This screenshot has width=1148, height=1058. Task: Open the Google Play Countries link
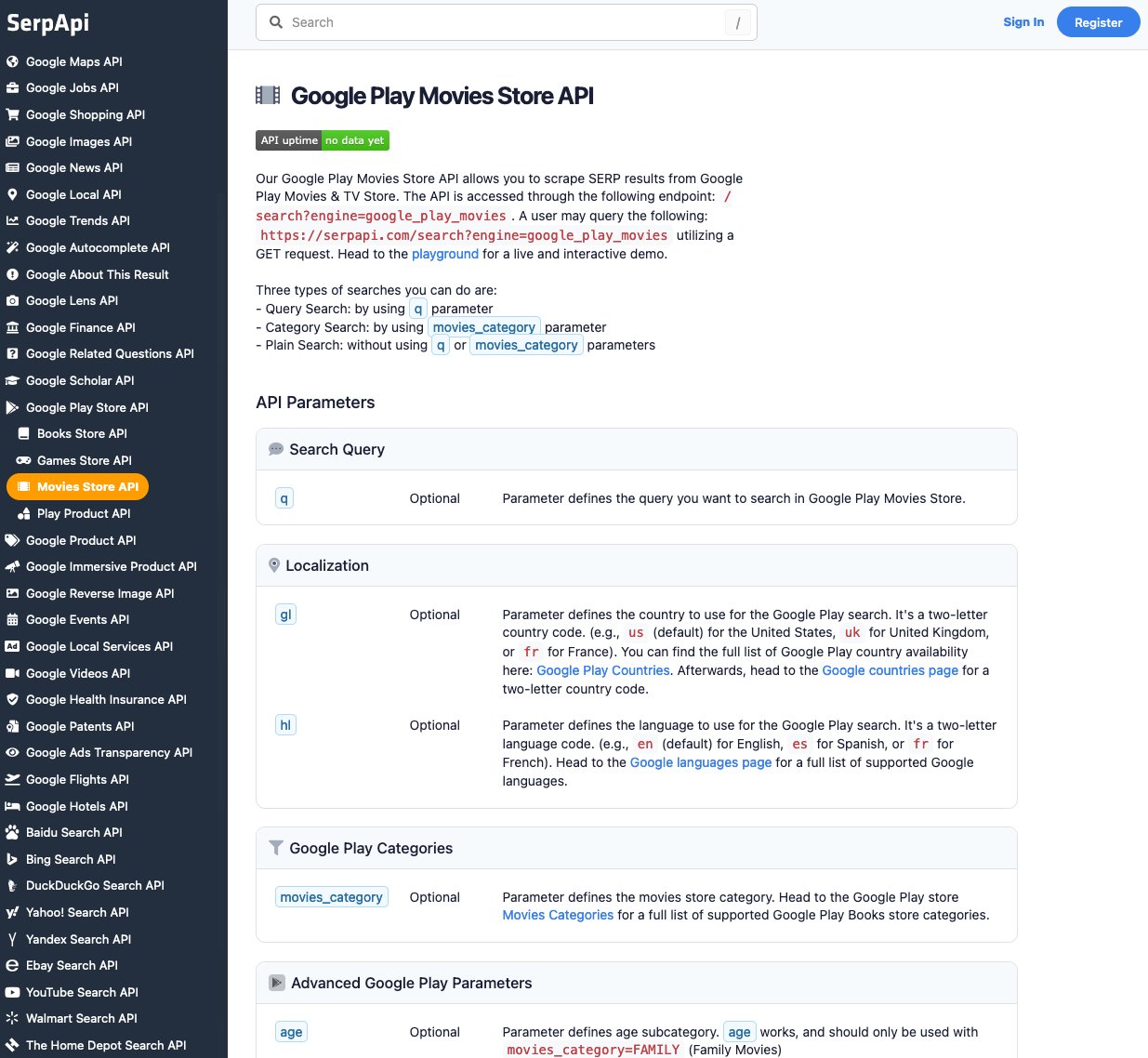tap(603, 670)
